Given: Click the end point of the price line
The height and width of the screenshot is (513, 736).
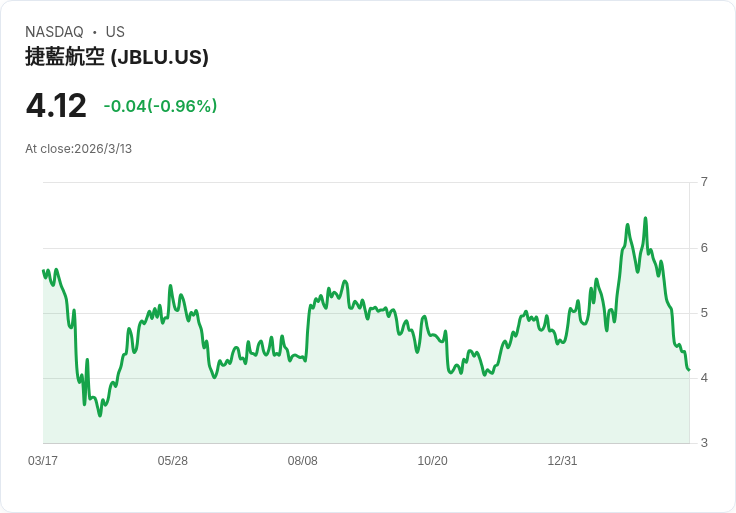Looking at the screenshot, I should [689, 370].
